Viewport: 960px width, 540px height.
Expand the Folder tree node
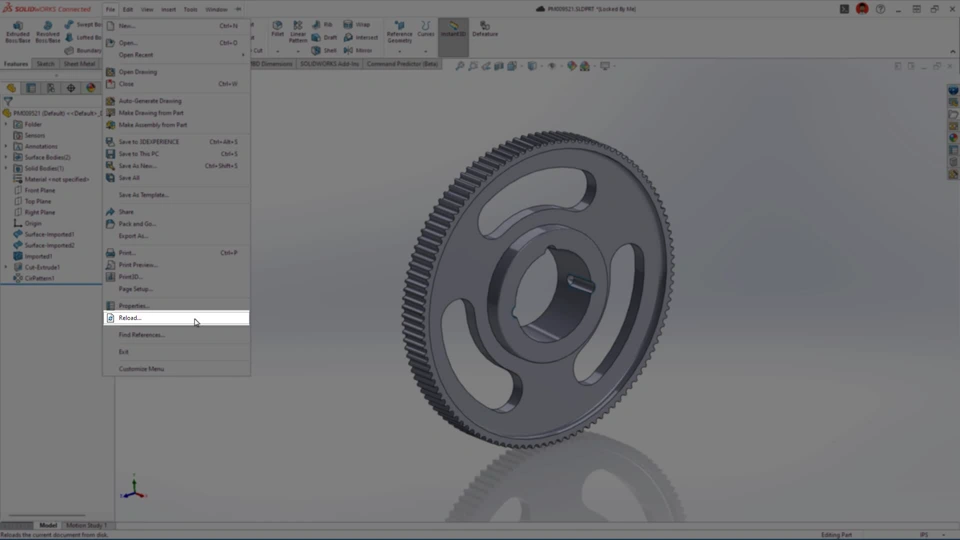point(6,124)
